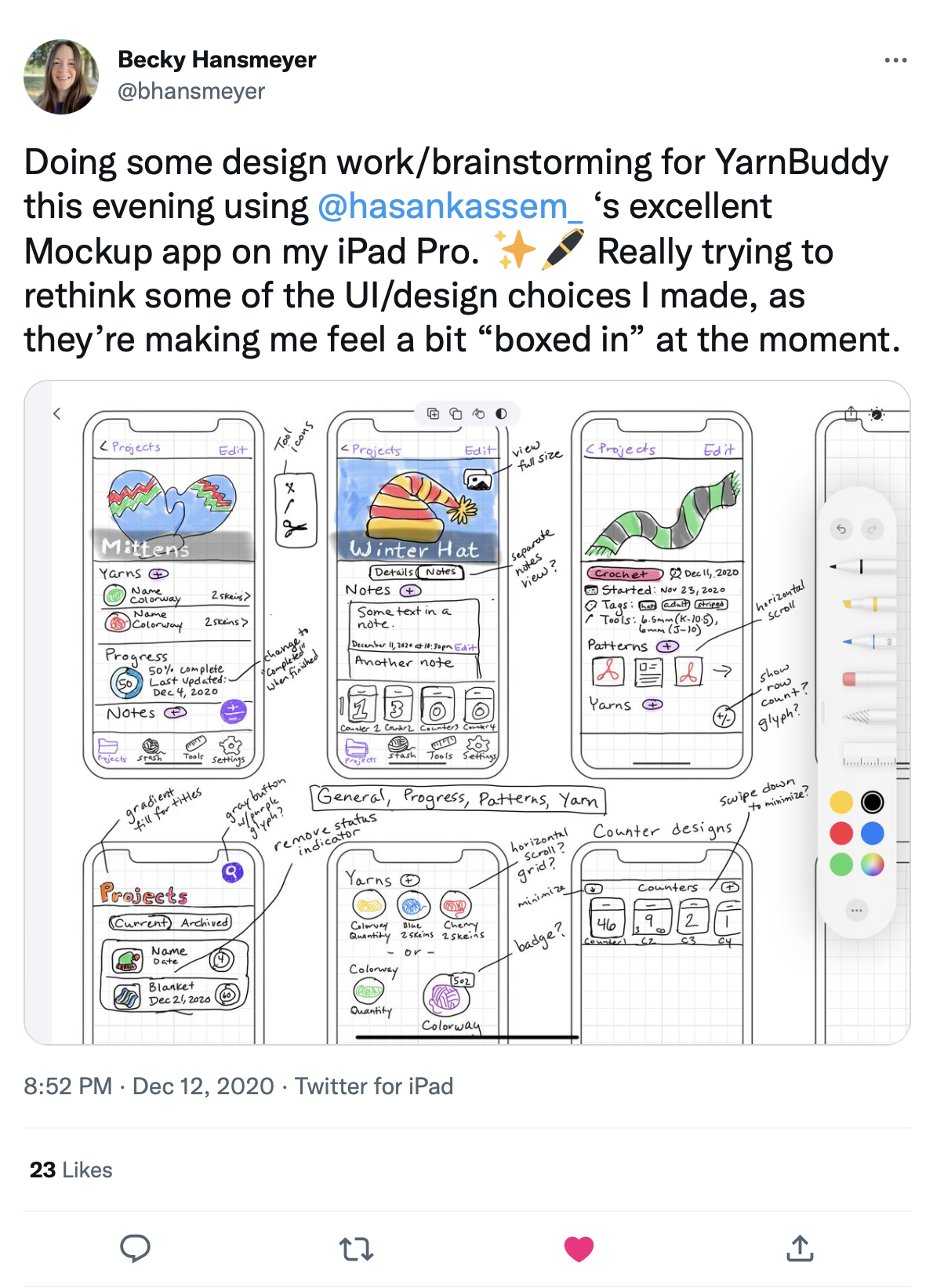The image size is (933, 1288).
Task: Click the redo arrow in drawing palette
Action: point(871,529)
